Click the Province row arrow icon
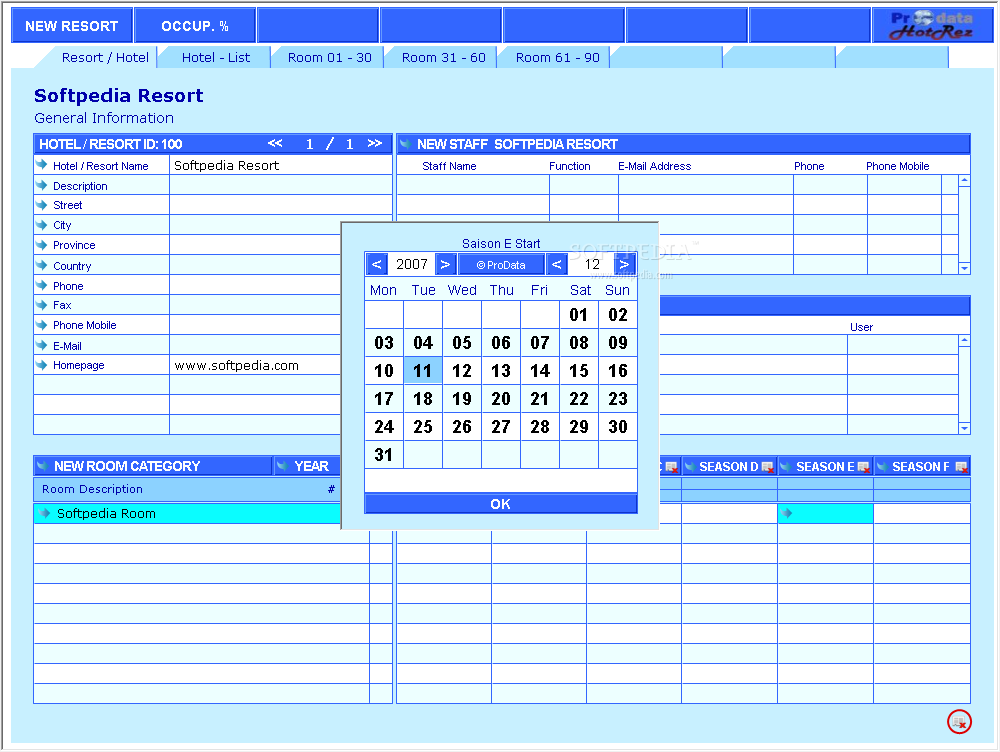This screenshot has height=752, width=1000. [x=42, y=244]
